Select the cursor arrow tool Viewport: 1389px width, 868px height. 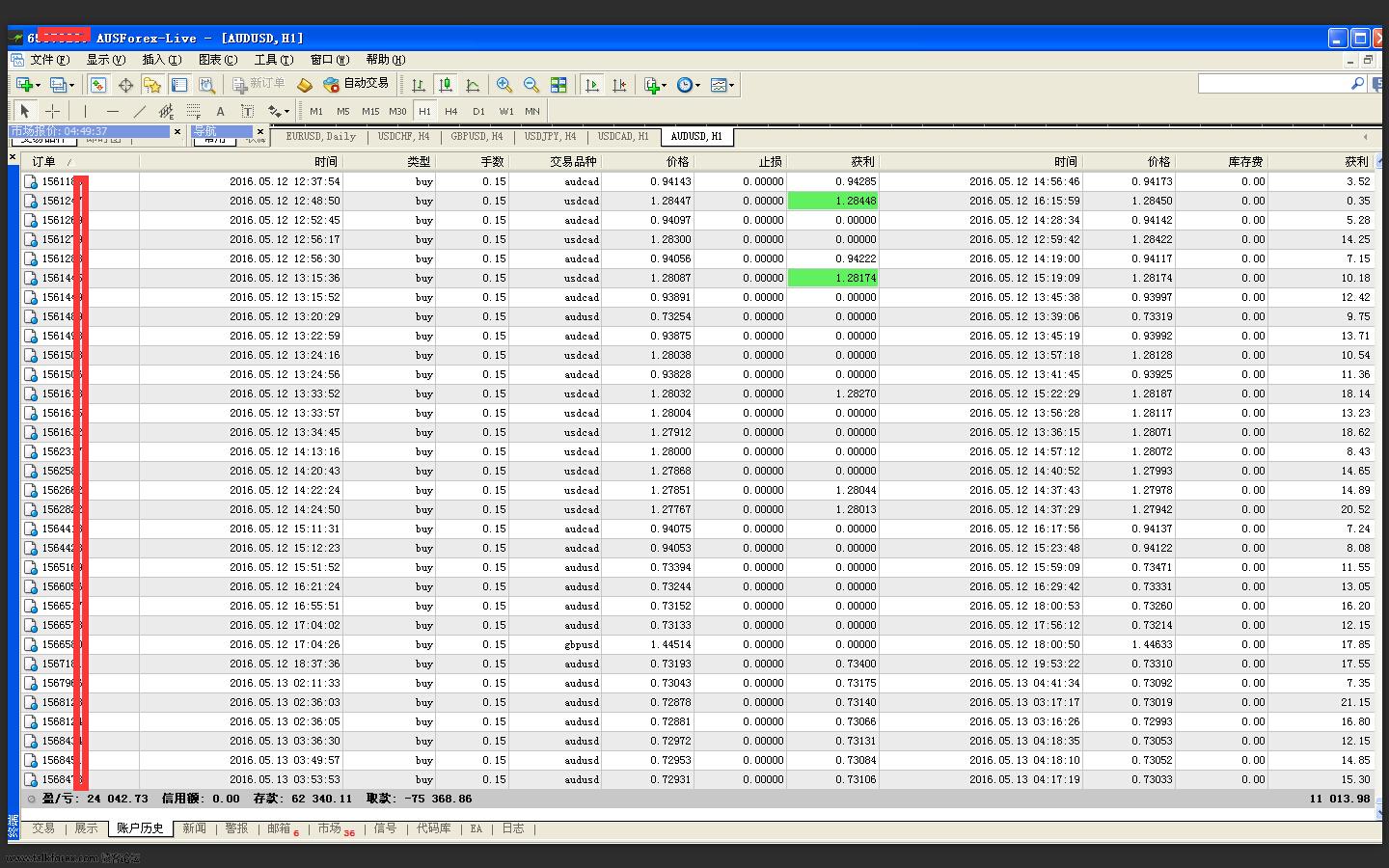pos(25,111)
